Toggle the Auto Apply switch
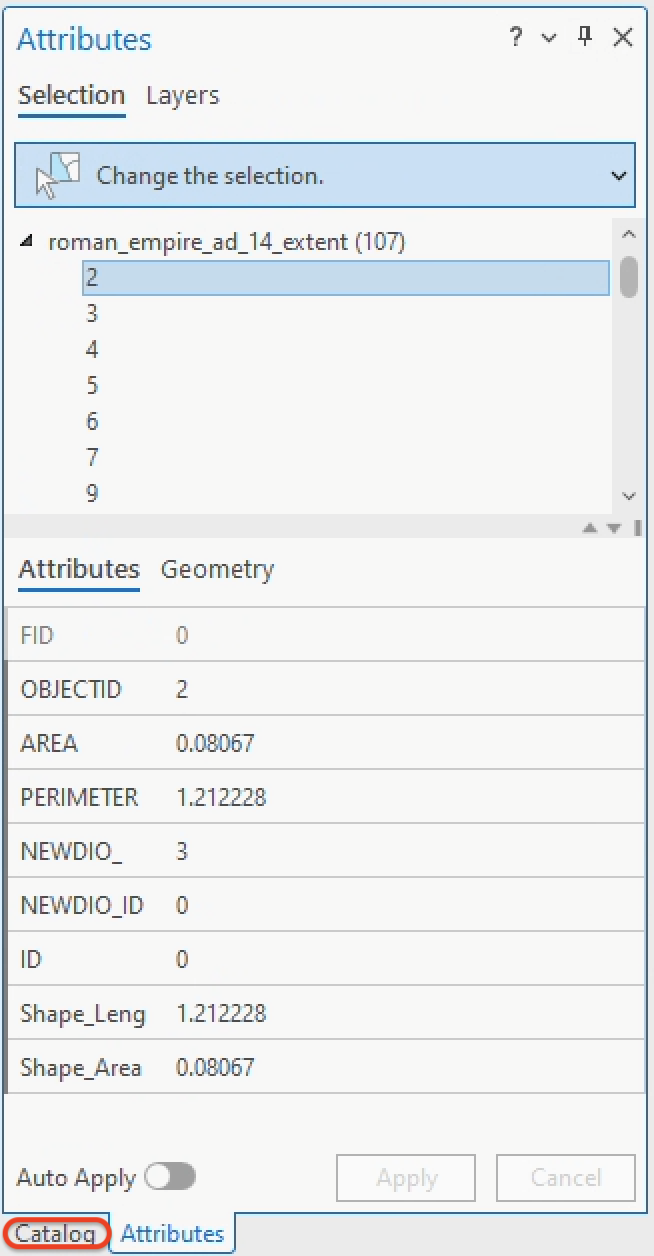This screenshot has height=1256, width=654. pyautogui.click(x=170, y=1177)
